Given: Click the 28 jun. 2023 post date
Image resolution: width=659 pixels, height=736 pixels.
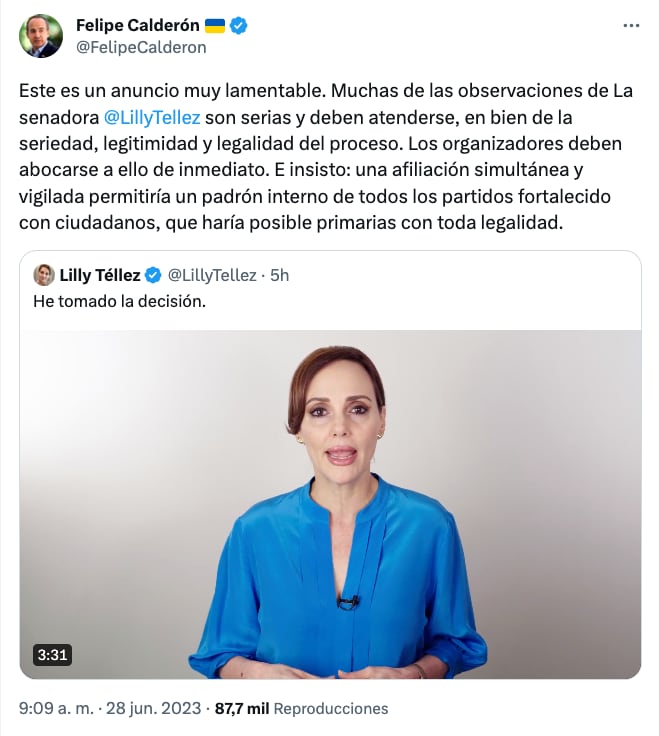Looking at the screenshot, I should [152, 708].
